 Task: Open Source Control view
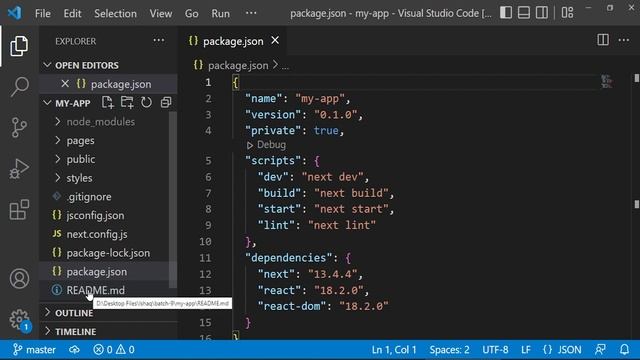[19, 127]
